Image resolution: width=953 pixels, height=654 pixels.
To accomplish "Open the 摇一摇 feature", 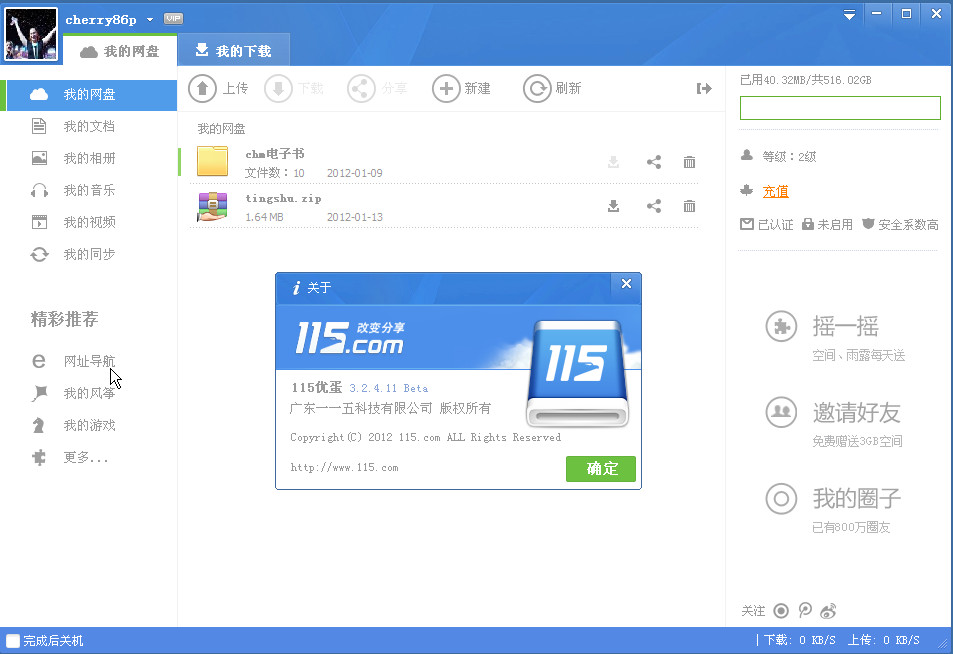I will 836,337.
